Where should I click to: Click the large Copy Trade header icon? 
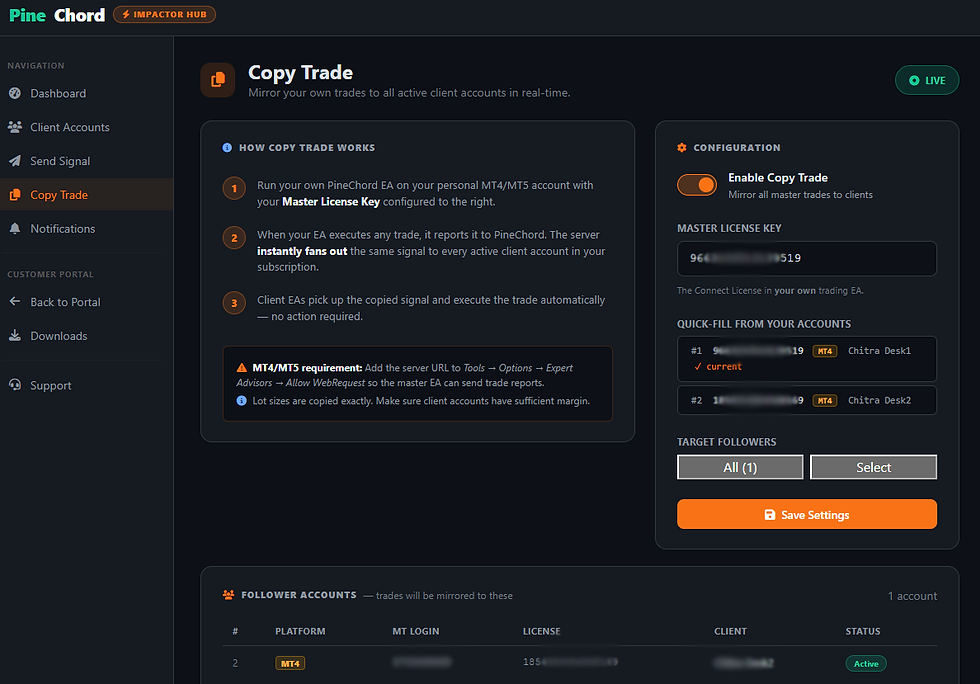pos(218,80)
